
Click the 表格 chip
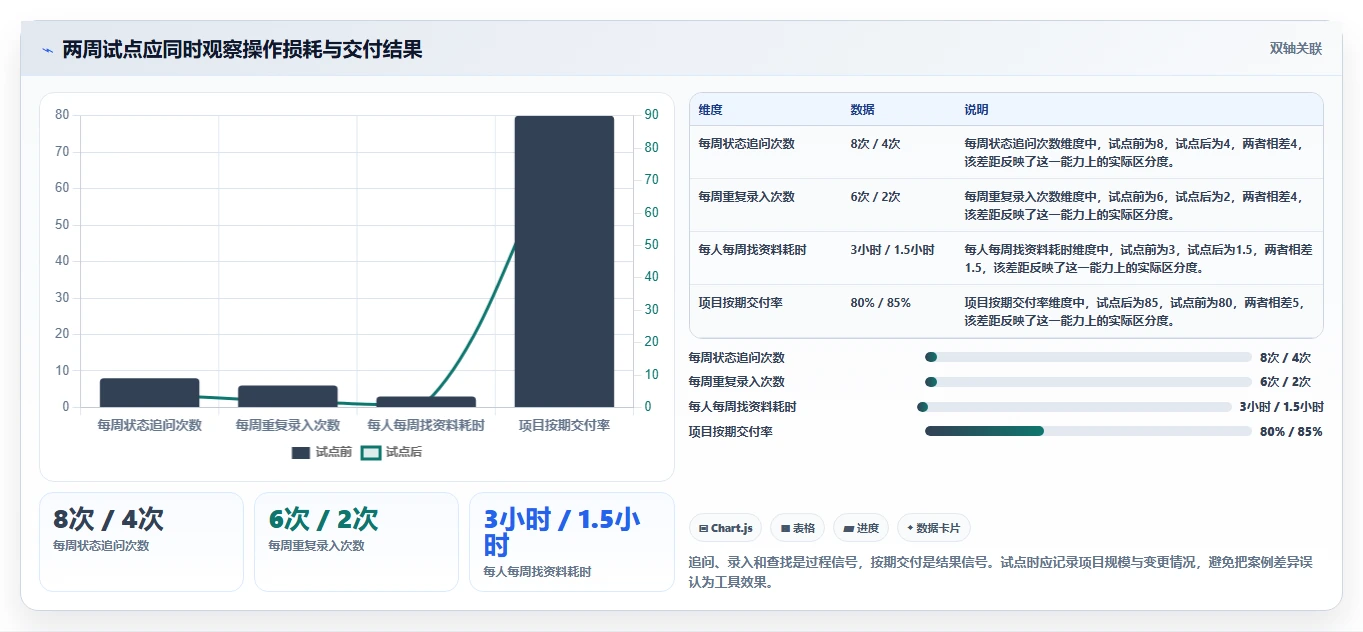click(x=798, y=528)
